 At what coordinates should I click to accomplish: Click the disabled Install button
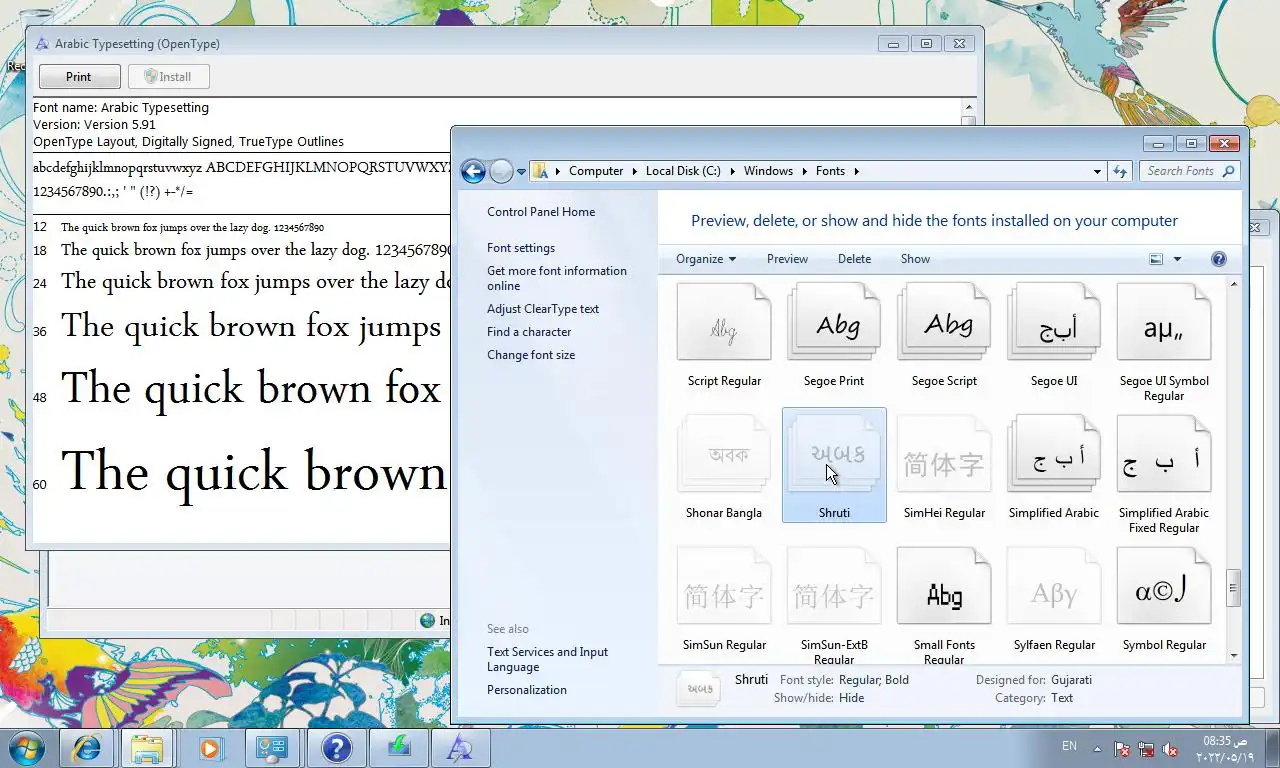pos(168,77)
